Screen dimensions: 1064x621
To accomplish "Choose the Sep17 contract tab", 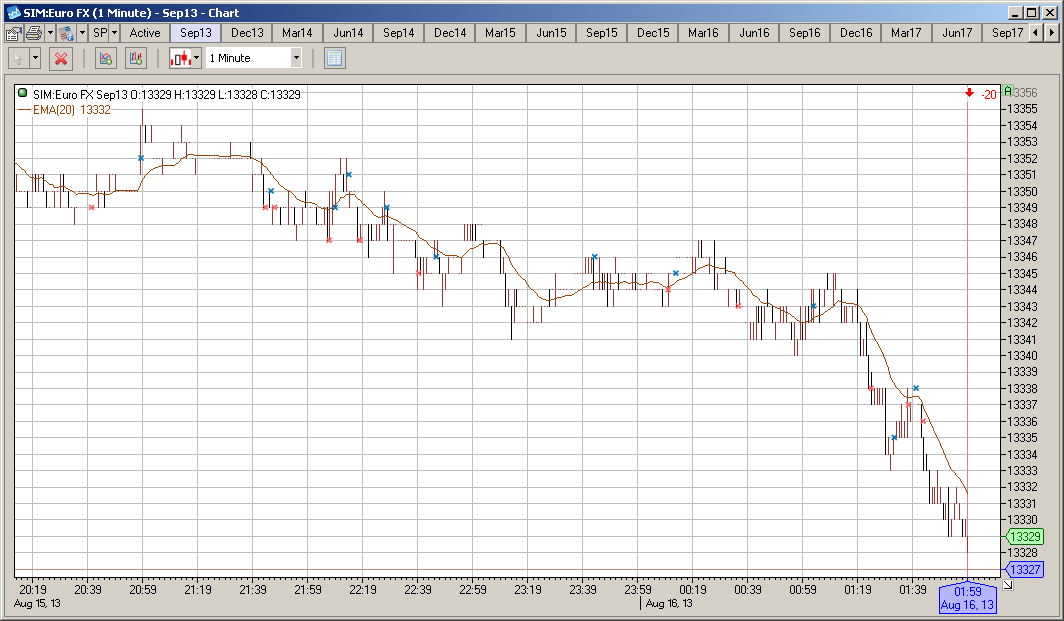I will (1007, 33).
